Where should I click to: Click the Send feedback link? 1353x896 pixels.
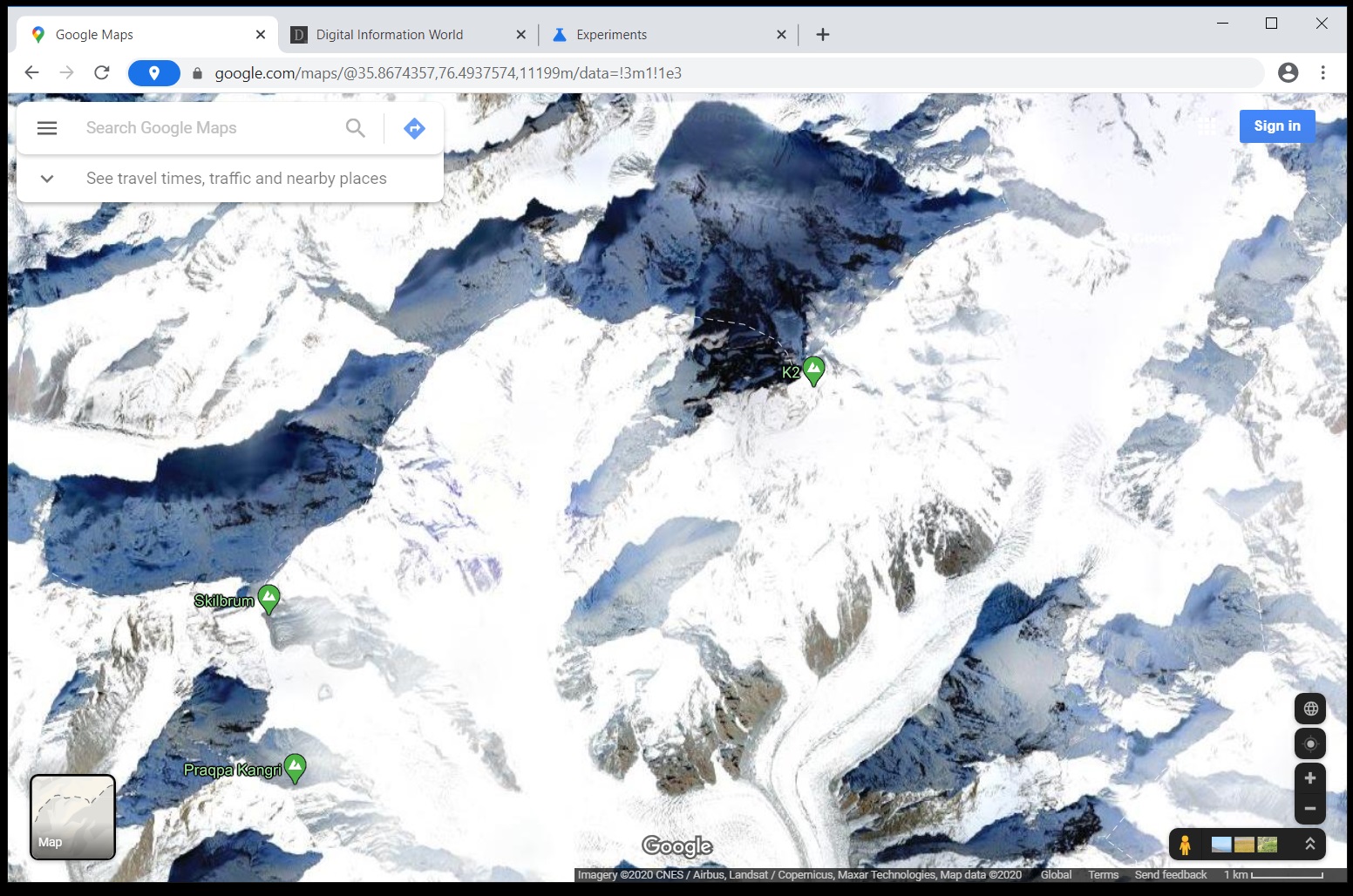[x=1171, y=875]
